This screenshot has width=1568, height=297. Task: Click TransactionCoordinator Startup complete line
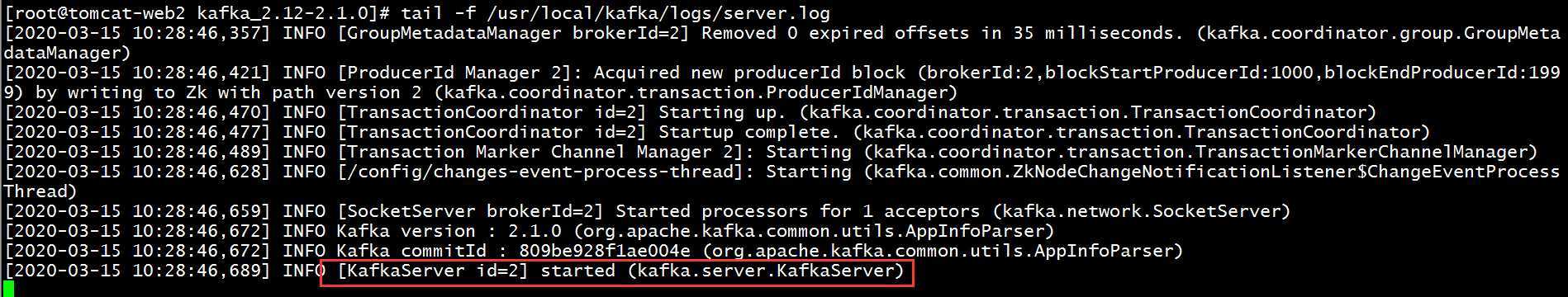[x=716, y=133]
